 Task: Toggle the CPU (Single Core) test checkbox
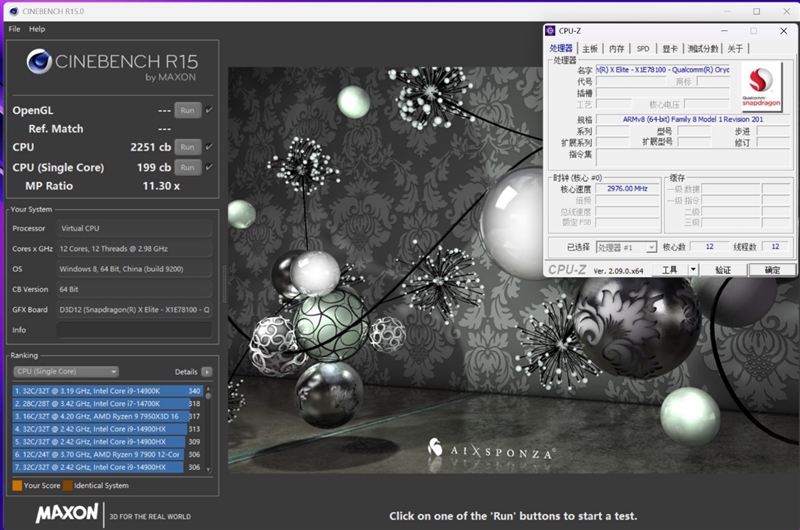[x=209, y=167]
